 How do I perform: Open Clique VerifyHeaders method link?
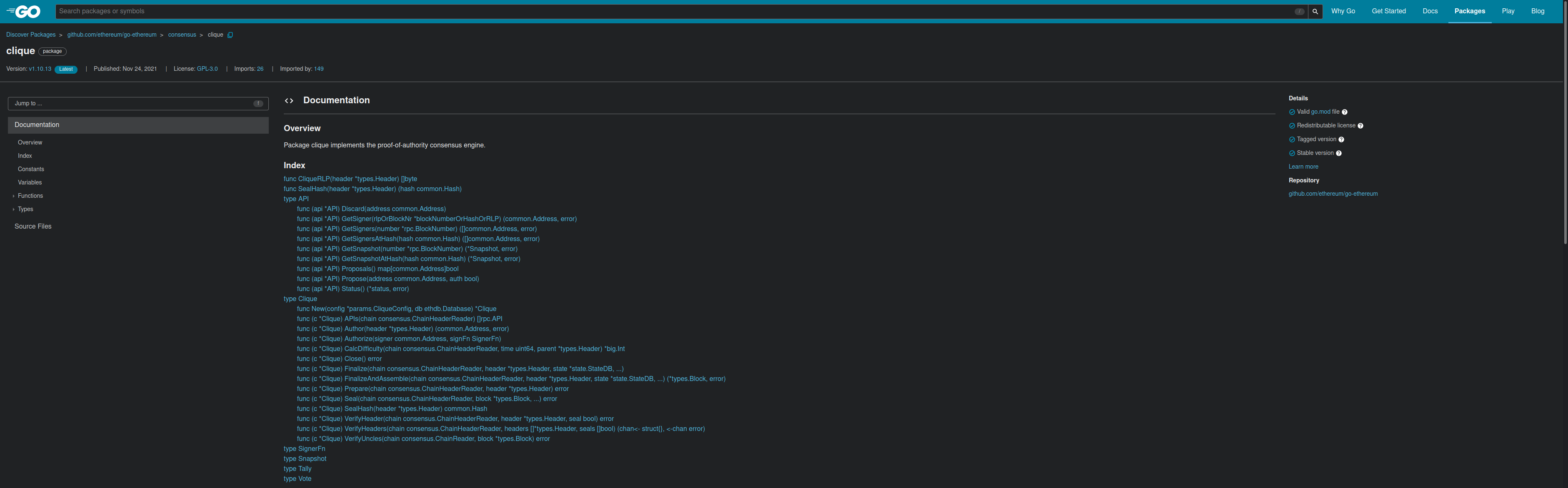pos(501,429)
